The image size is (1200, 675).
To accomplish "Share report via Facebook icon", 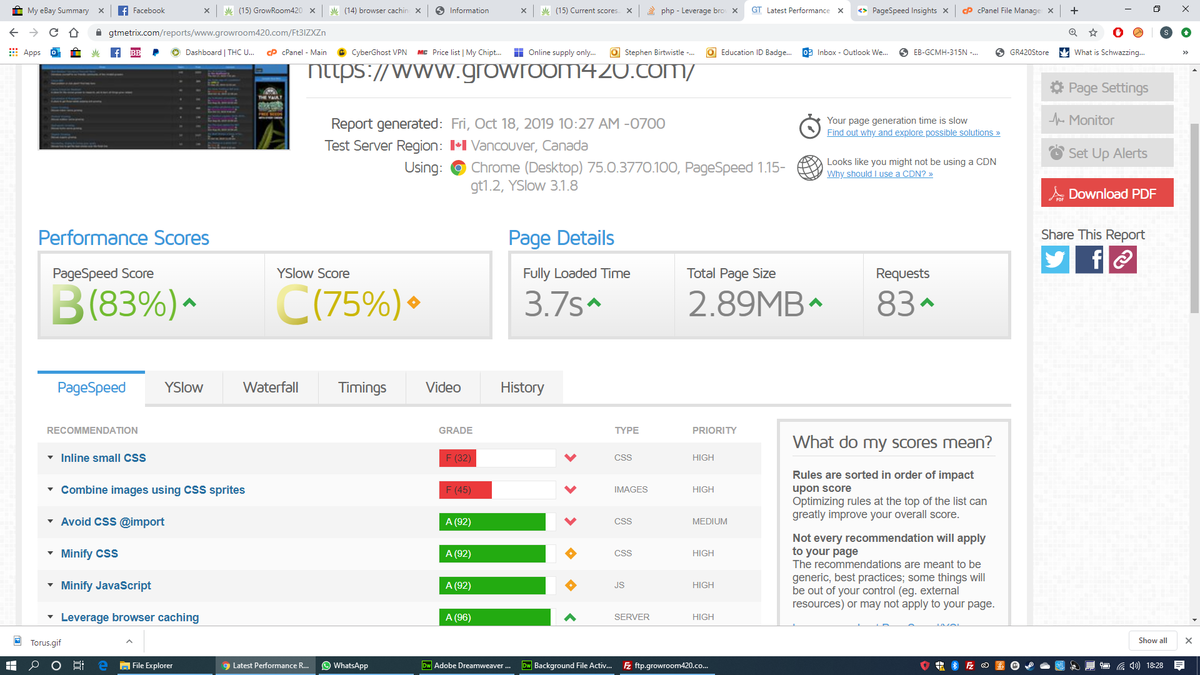I will click(1089, 260).
